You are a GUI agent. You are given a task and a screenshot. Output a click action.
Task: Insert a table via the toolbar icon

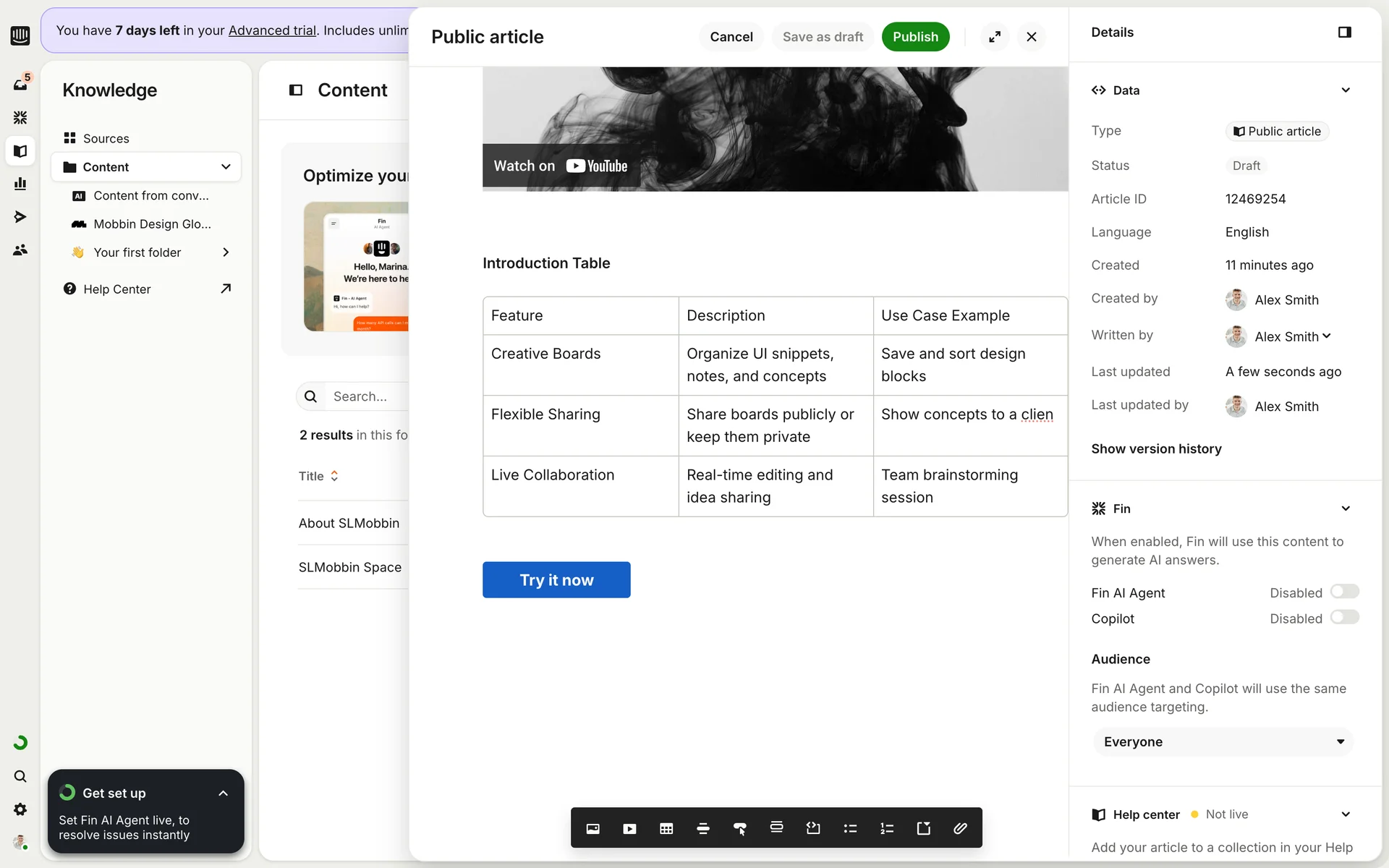pos(666,828)
